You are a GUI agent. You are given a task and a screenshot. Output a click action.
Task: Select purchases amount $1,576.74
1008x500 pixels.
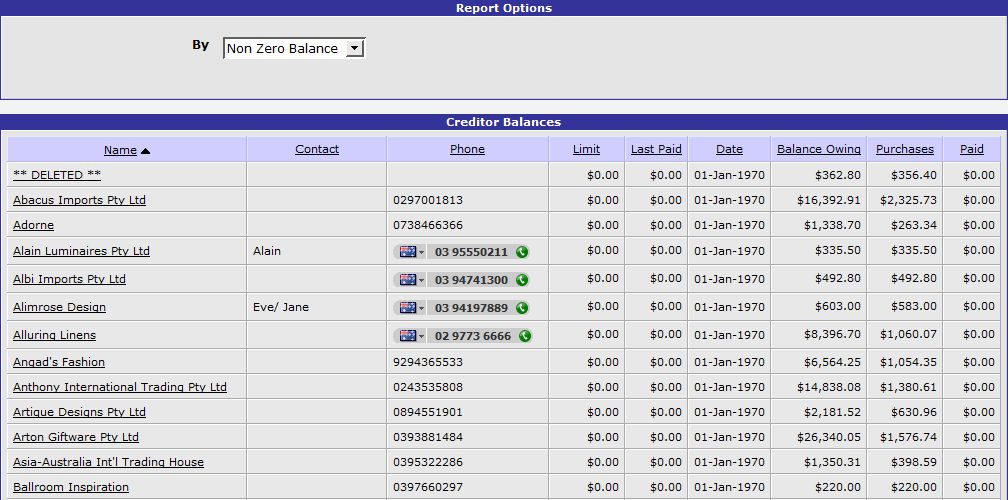coord(908,437)
